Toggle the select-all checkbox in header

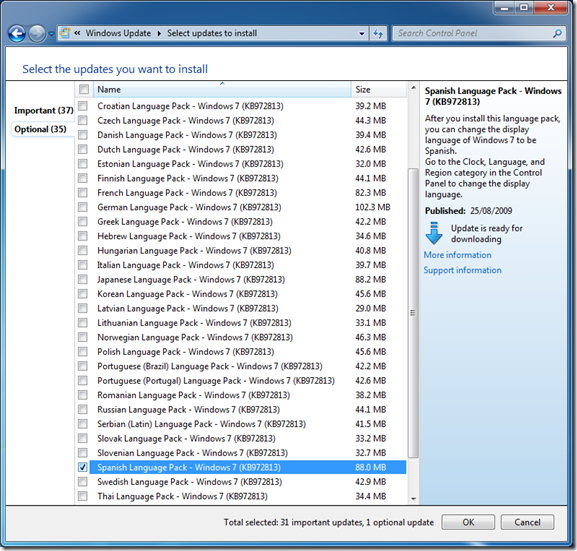(84, 89)
